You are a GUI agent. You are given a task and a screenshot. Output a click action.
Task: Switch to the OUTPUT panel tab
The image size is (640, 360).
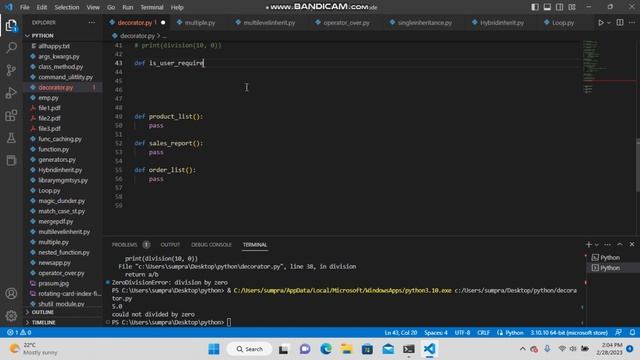(x=170, y=244)
